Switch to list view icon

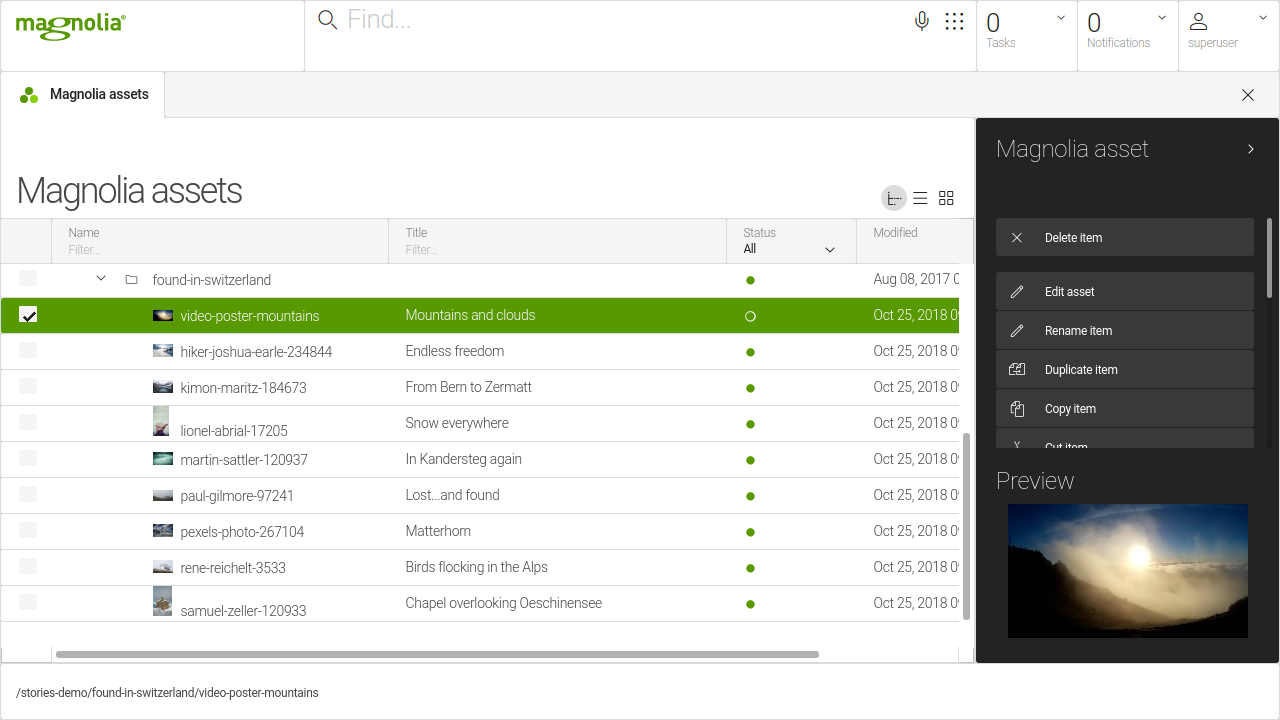(920, 198)
